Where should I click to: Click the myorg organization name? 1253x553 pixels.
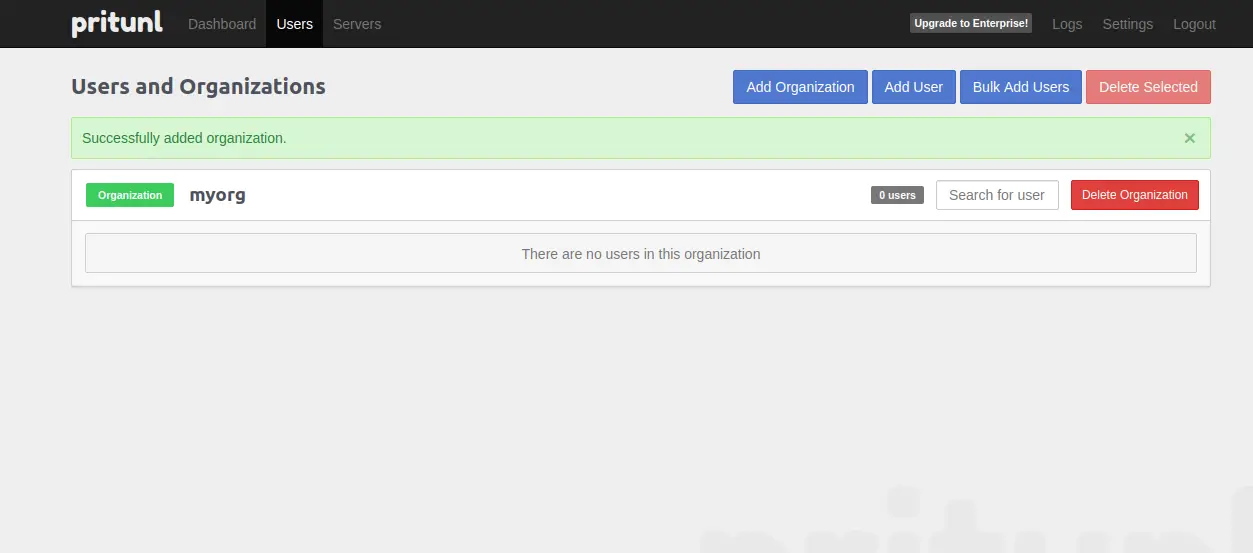tap(217, 195)
